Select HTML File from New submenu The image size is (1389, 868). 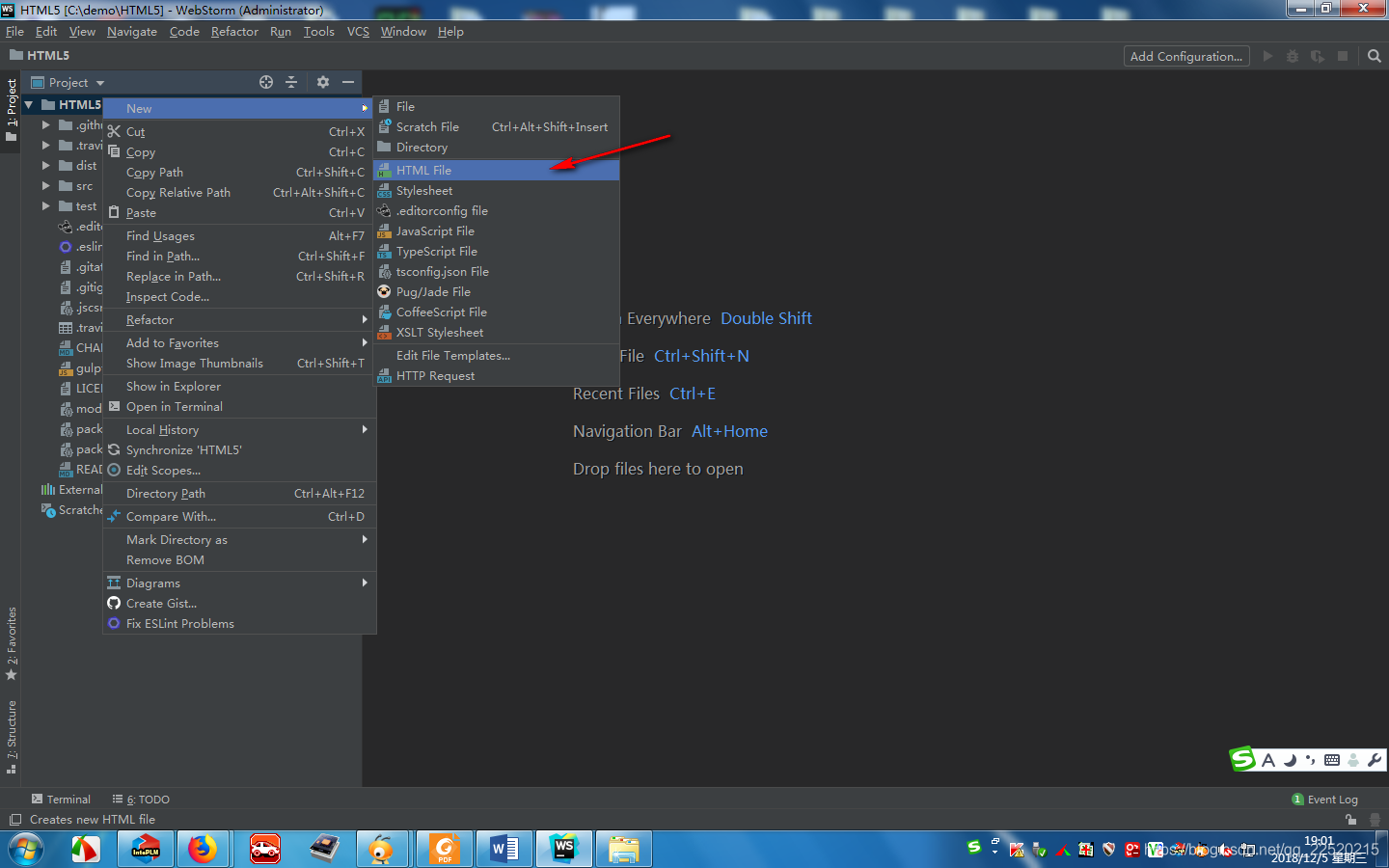[x=497, y=170]
